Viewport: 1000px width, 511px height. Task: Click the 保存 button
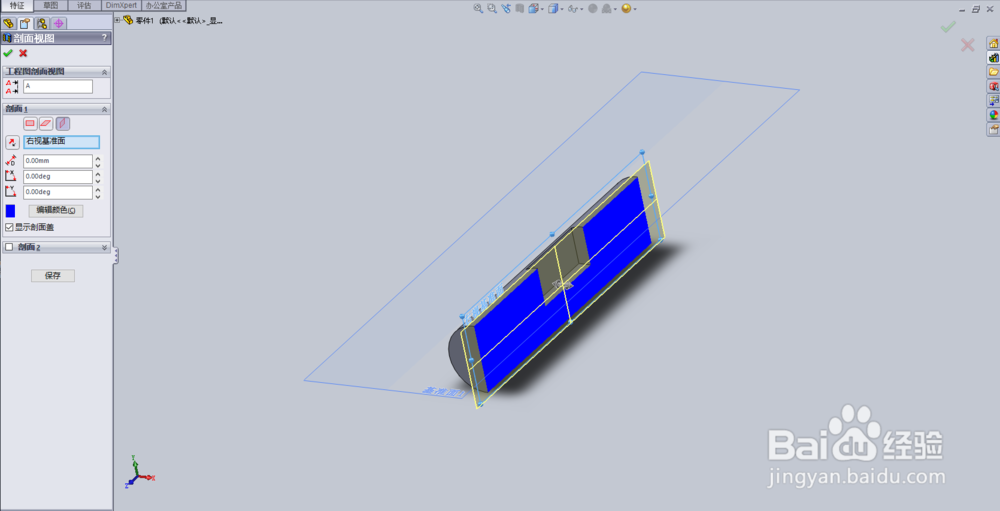point(53,276)
